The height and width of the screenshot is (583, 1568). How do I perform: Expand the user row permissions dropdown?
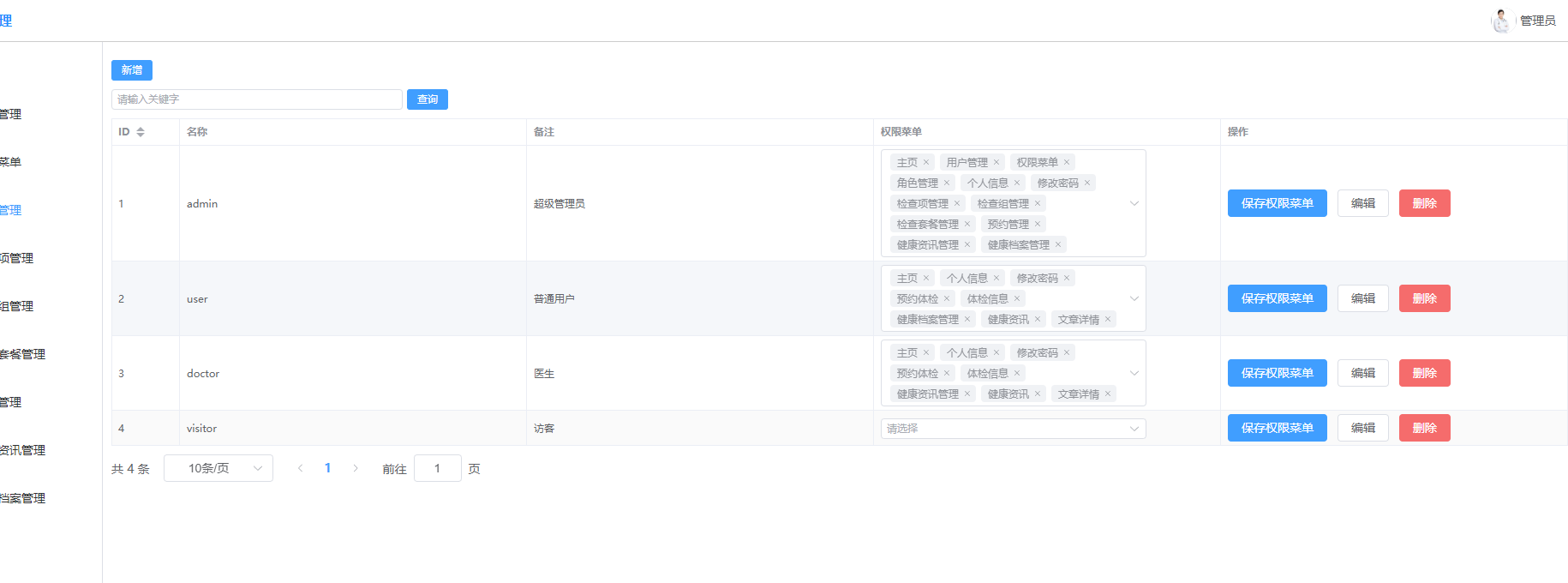point(1134,298)
